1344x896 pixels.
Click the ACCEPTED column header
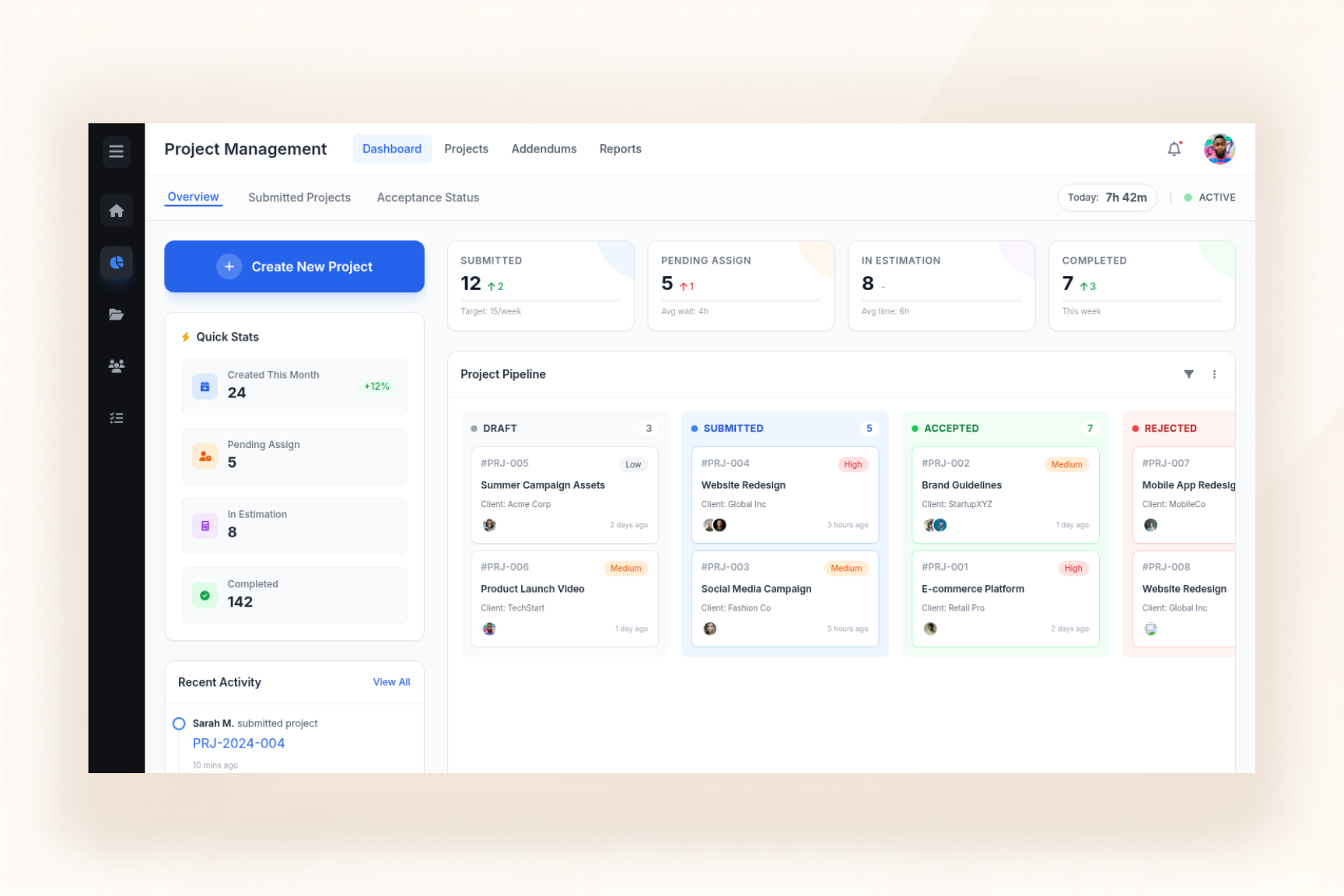[x=1006, y=429]
